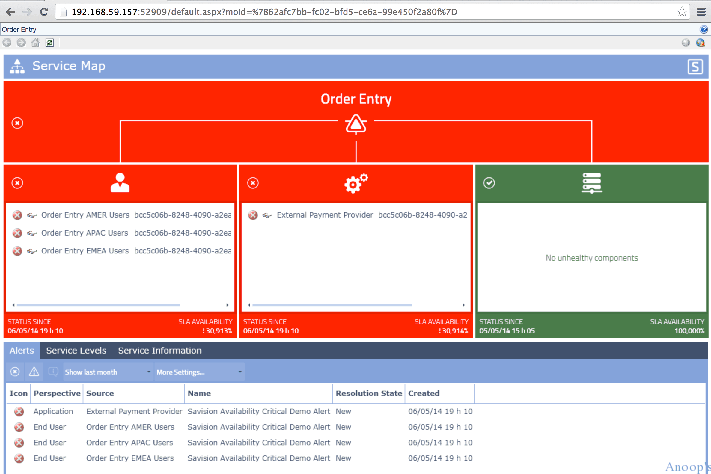This screenshot has height=474, width=711.
Task: Click the No unhealthy components message
Action: point(592,258)
